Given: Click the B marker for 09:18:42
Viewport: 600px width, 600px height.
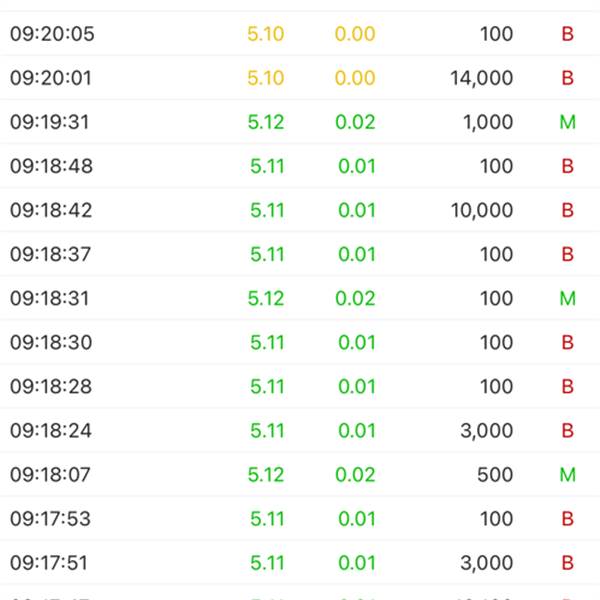Looking at the screenshot, I should point(567,210).
